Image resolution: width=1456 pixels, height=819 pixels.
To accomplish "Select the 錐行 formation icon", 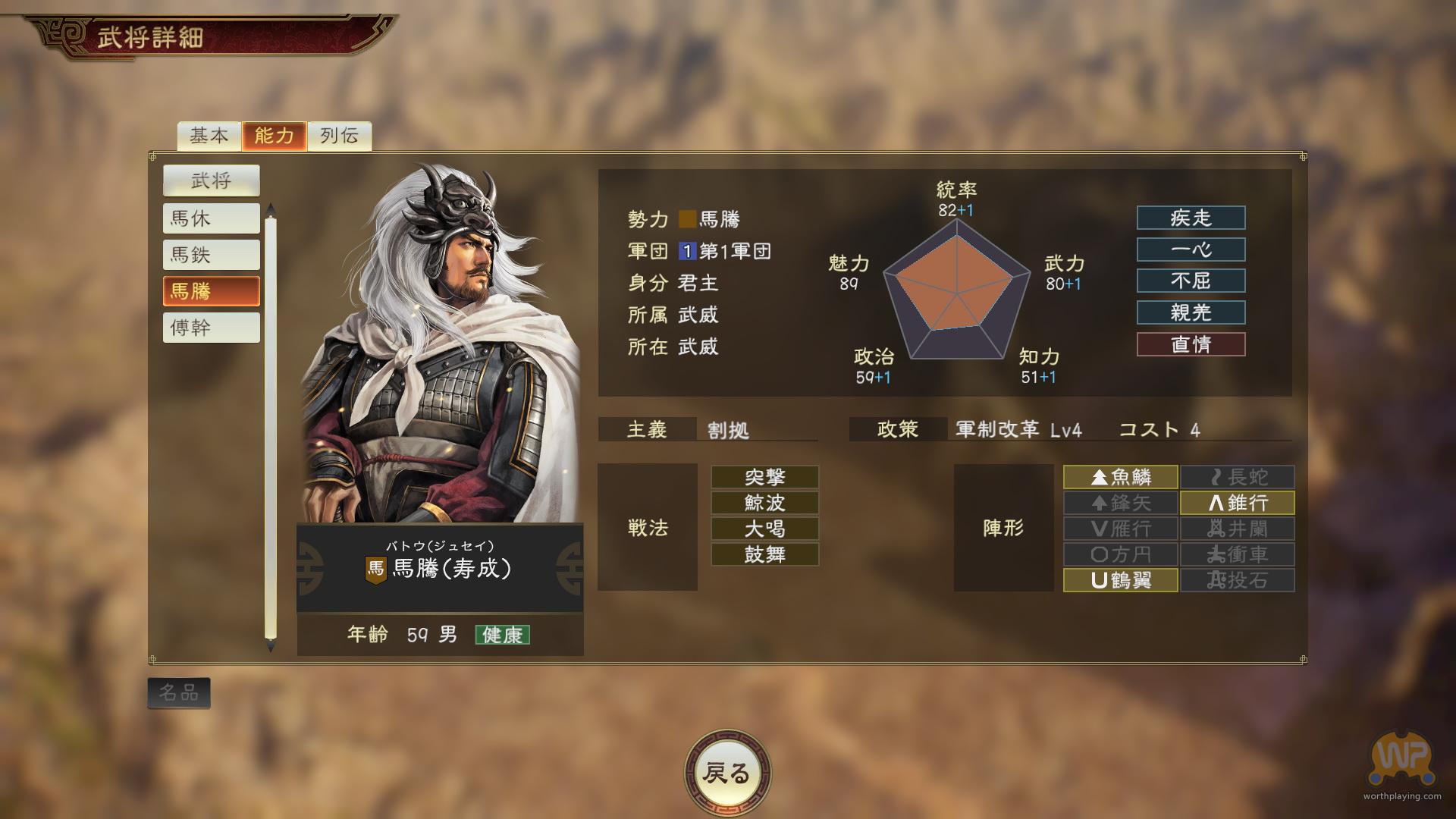I will (x=1237, y=503).
